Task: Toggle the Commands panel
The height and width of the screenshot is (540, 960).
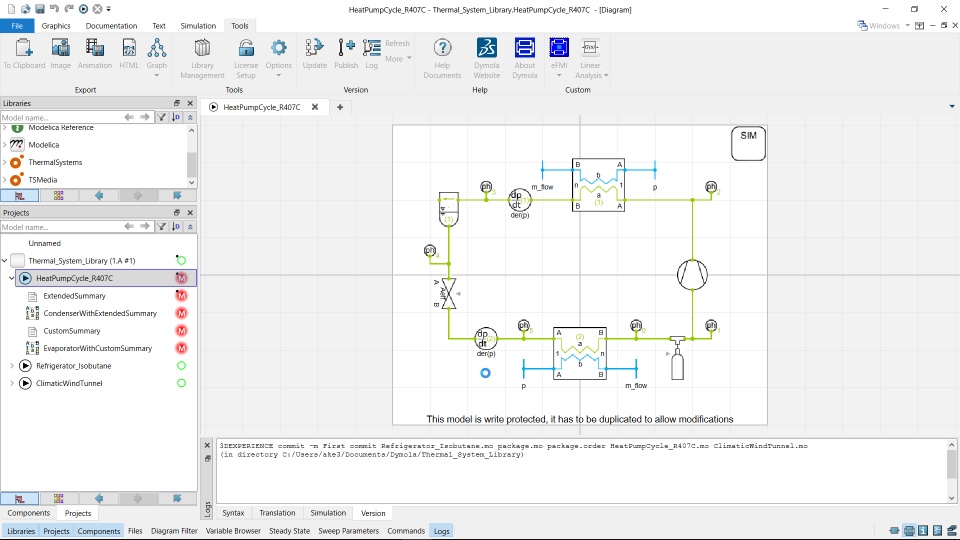Action: click(x=406, y=531)
